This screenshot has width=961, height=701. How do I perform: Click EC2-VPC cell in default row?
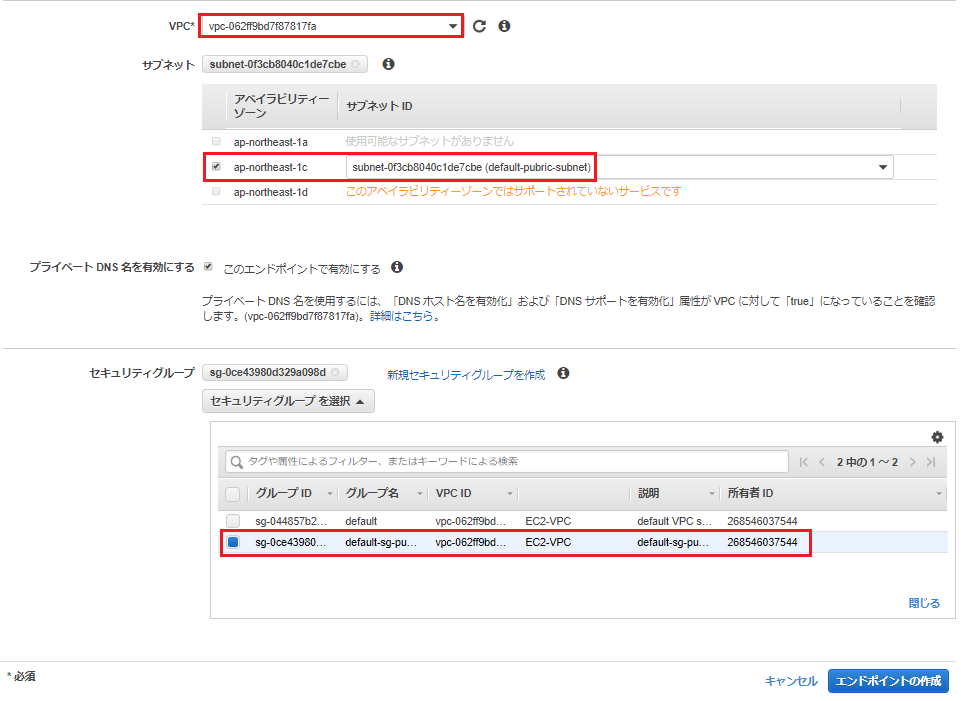548,521
